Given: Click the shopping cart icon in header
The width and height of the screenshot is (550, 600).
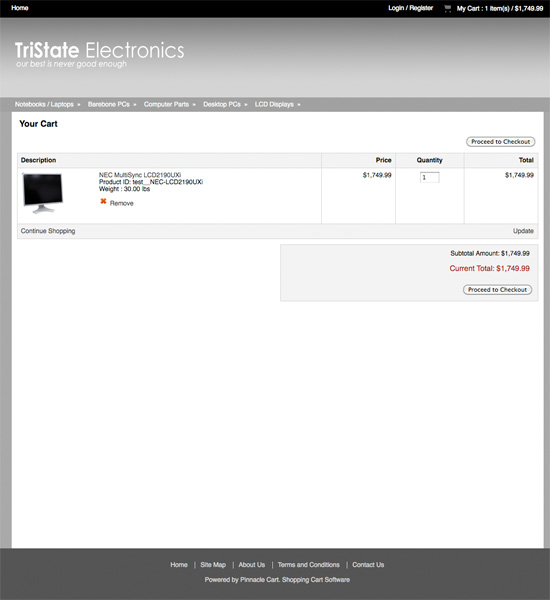Looking at the screenshot, I should pyautogui.click(x=447, y=8).
